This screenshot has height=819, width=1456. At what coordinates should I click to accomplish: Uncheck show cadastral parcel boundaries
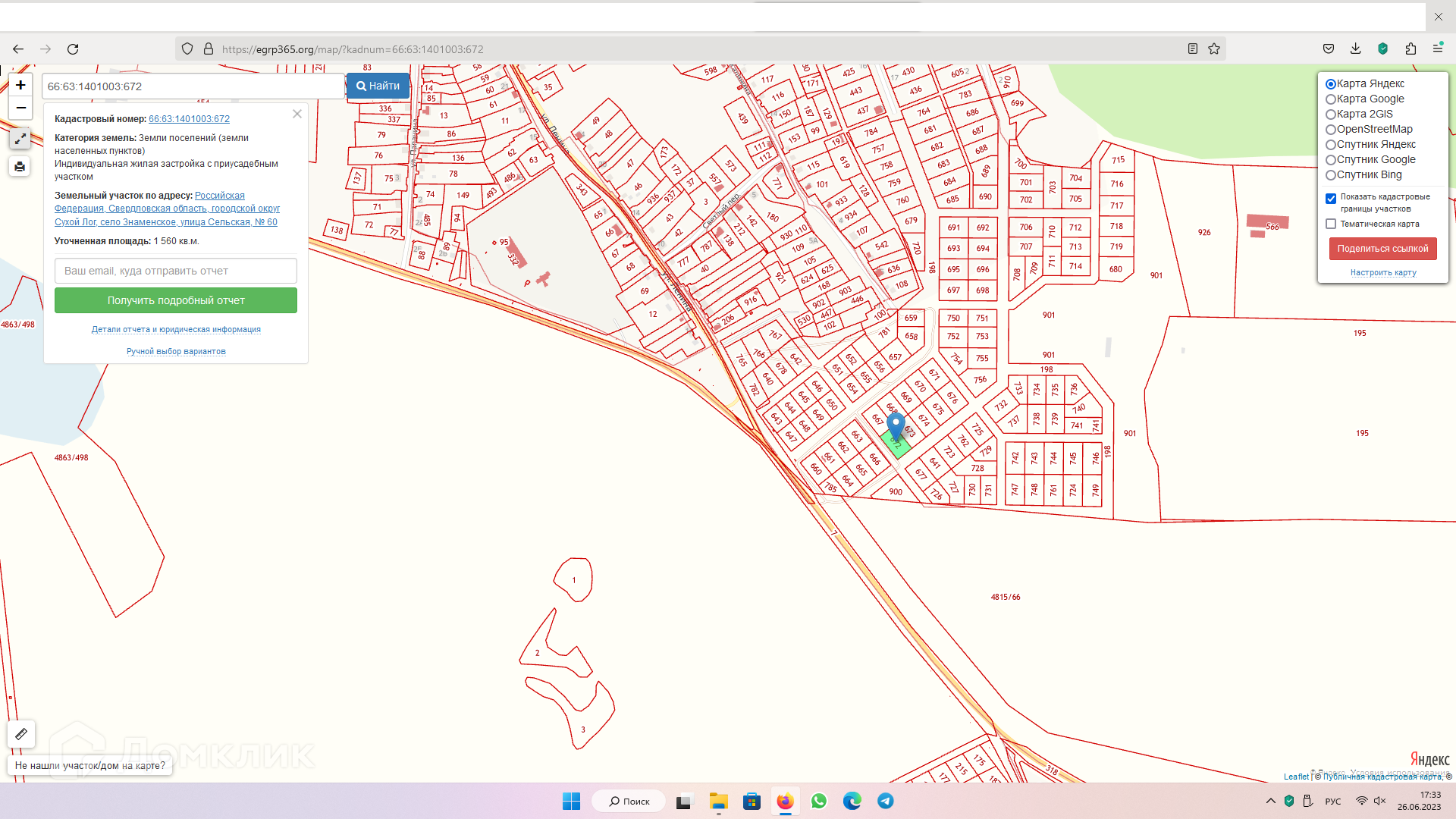click(1331, 199)
